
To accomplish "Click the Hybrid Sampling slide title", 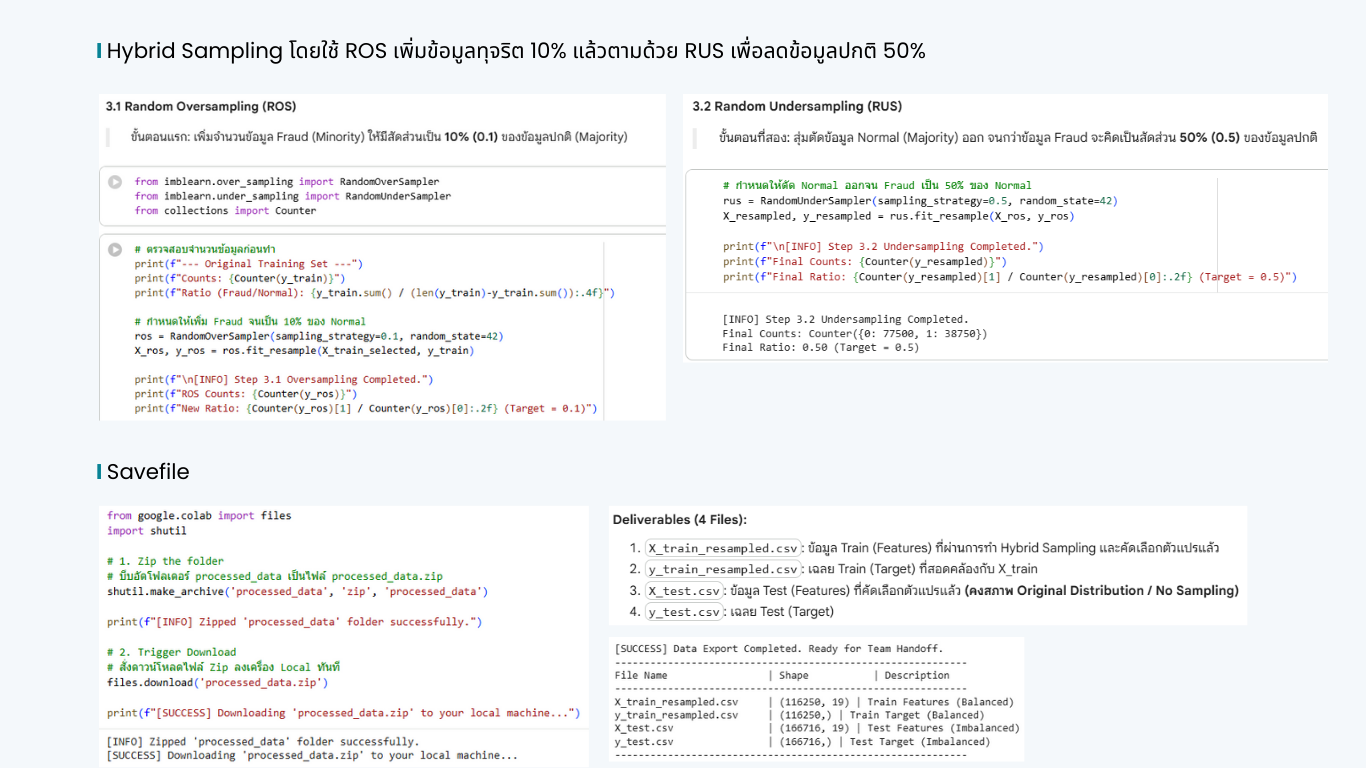I will tap(516, 50).
